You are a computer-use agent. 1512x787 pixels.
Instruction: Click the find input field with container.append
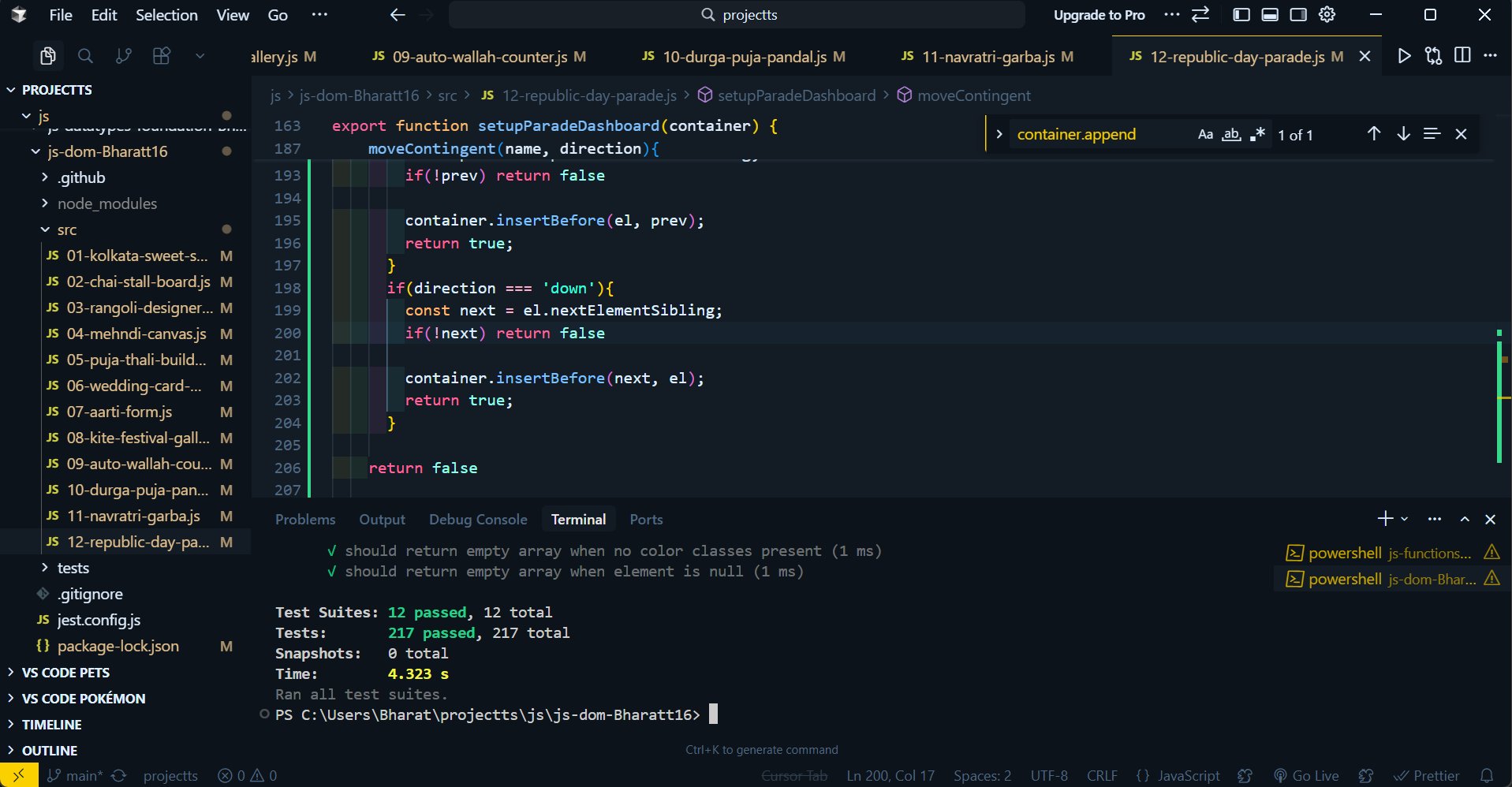pos(1100,135)
